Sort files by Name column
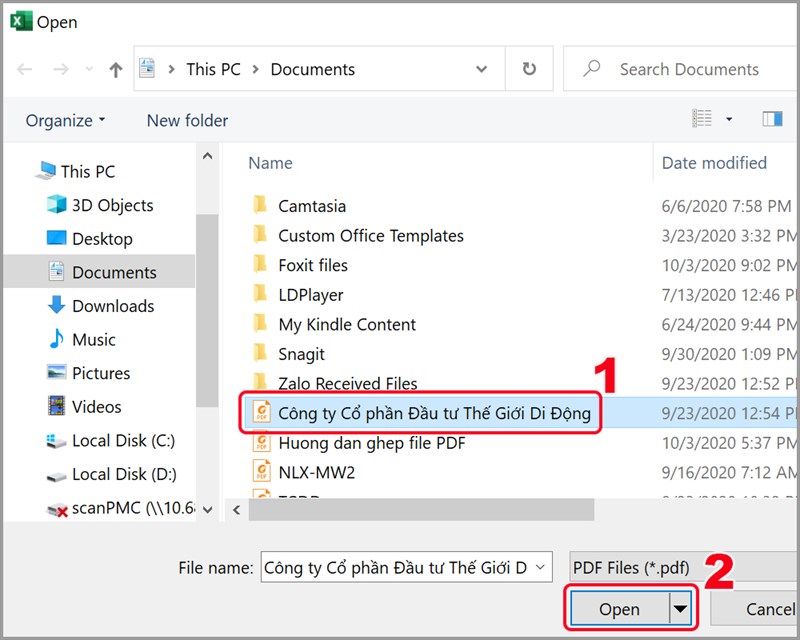The image size is (800, 640). pos(270,163)
